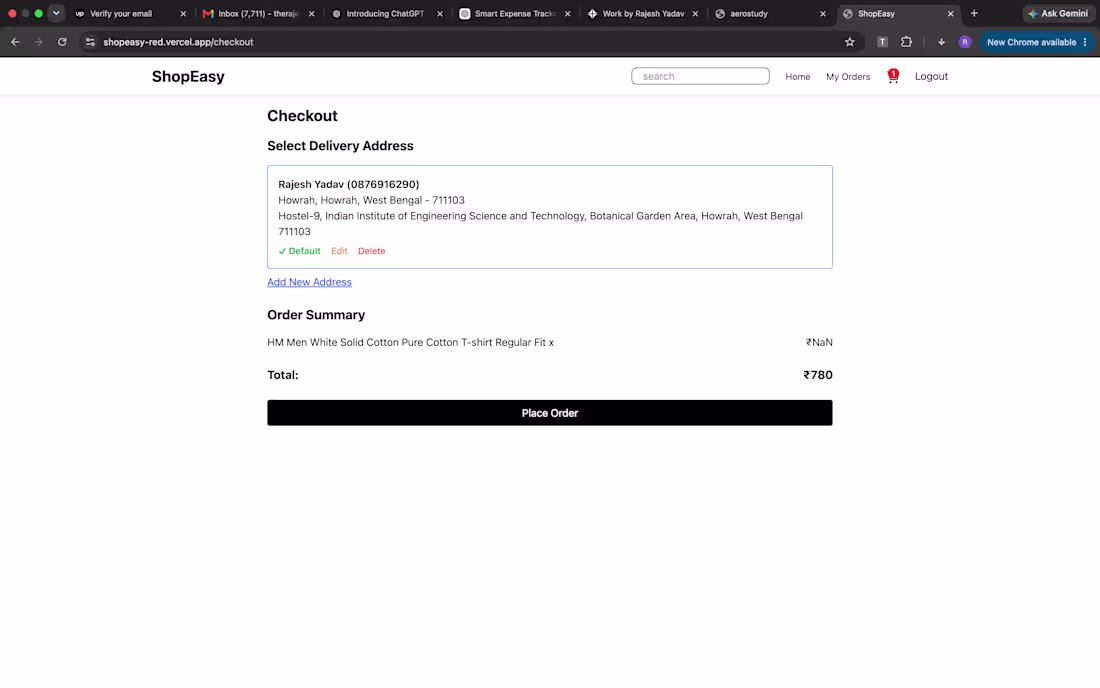Click the address bar URL
The width and height of the screenshot is (1100, 688).
point(178,42)
